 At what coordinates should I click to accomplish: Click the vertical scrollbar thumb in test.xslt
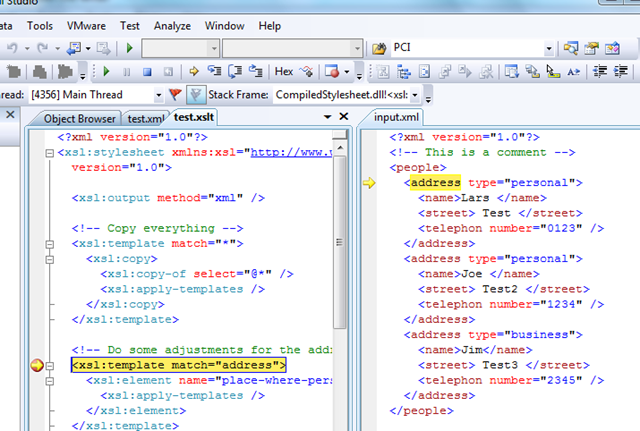tap(340, 242)
